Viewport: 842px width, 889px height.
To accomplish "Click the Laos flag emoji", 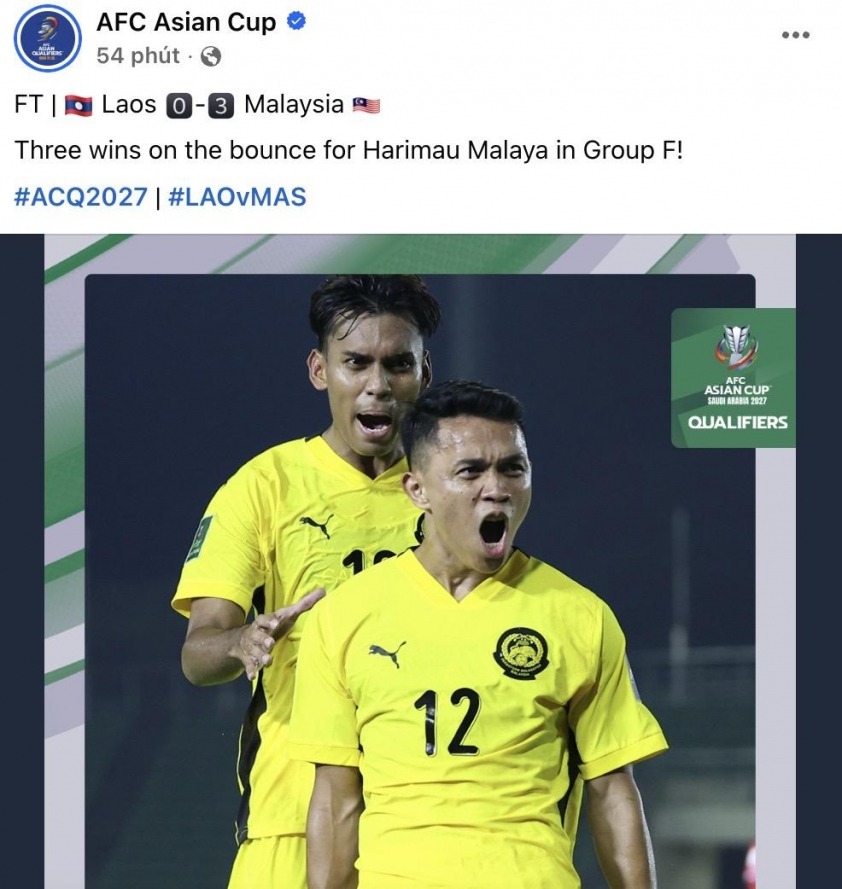I will 78,106.
